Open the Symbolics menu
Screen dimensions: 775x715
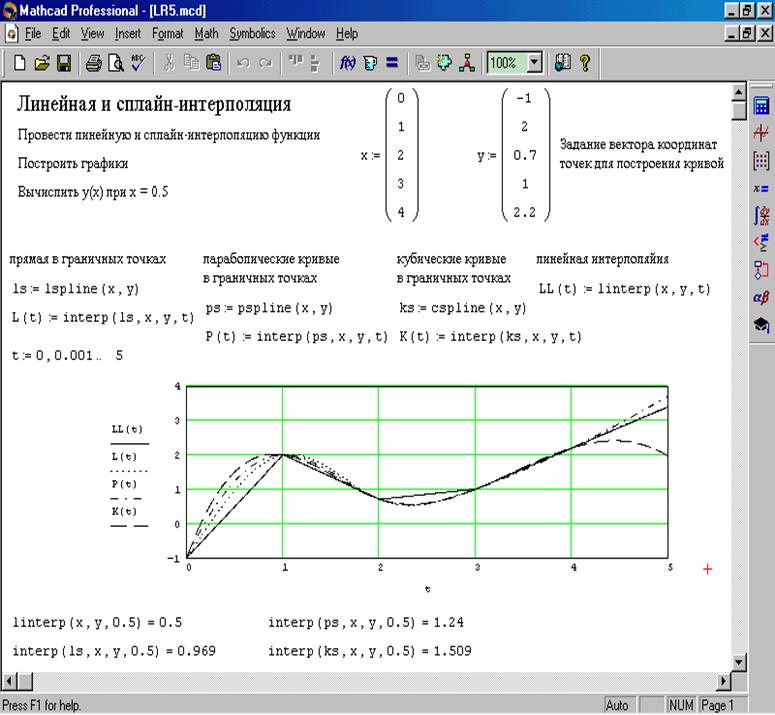(252, 33)
